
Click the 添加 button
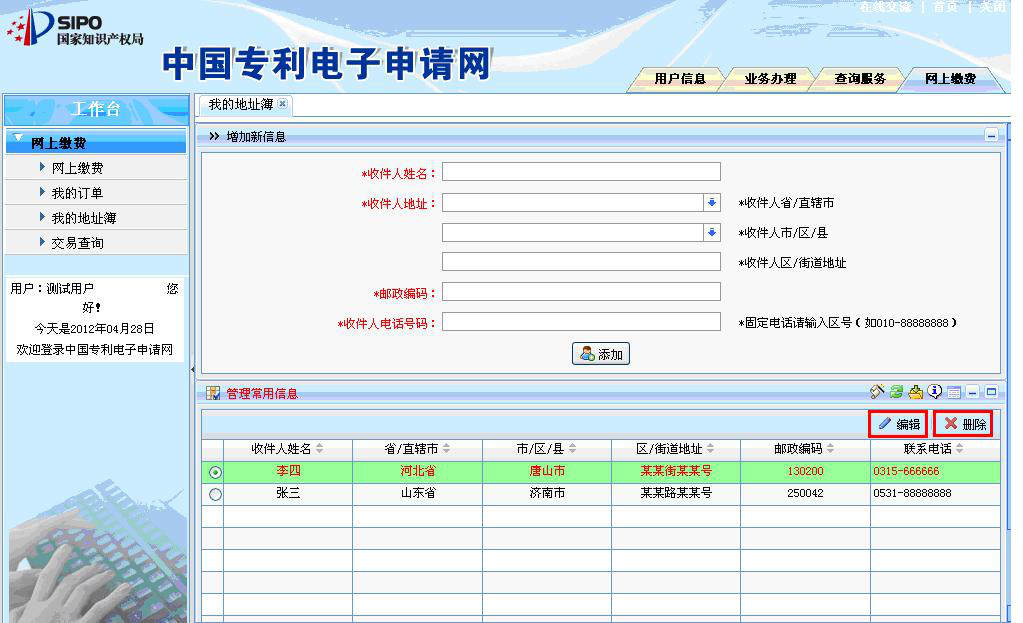601,354
